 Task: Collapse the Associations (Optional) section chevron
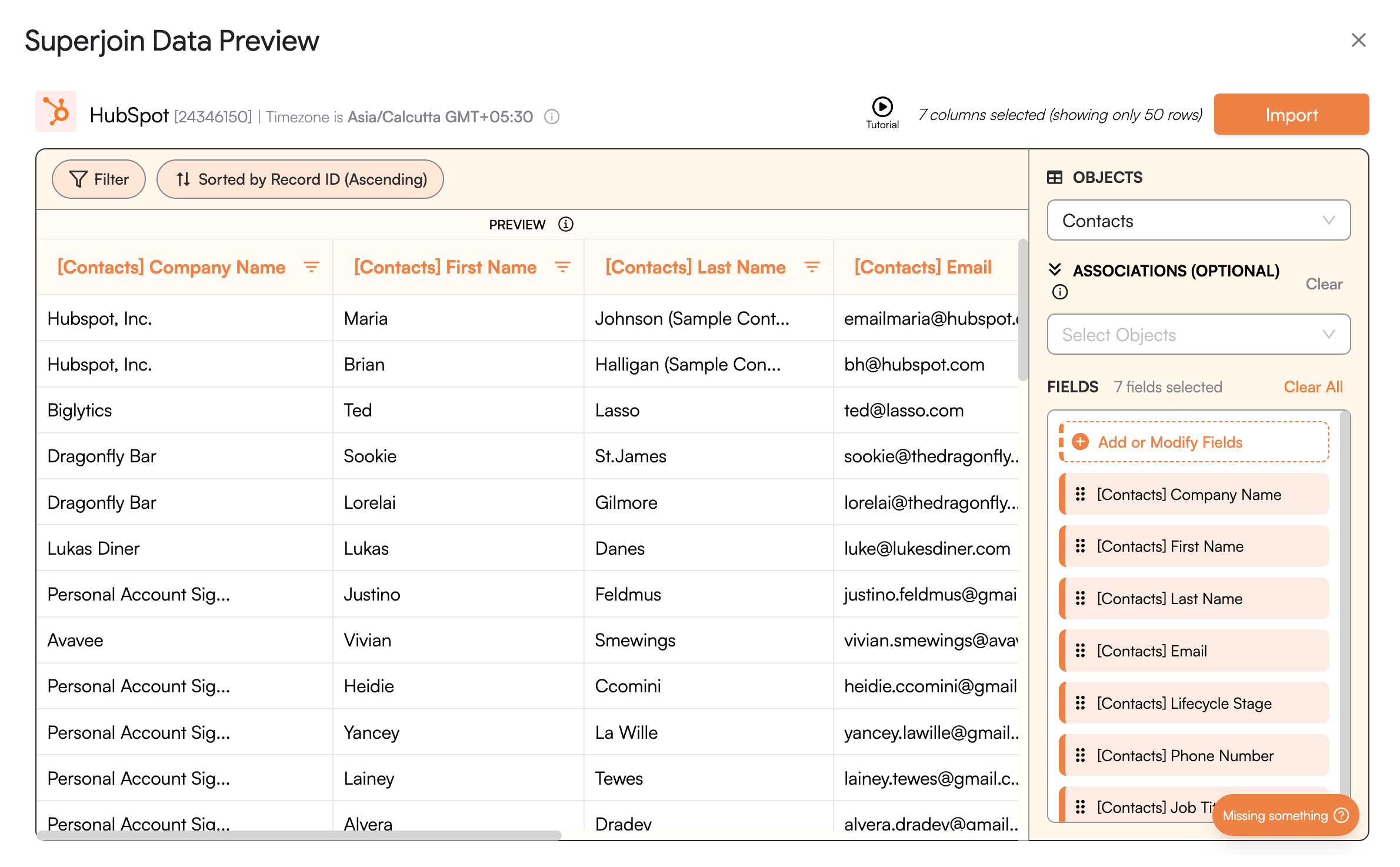pos(1055,269)
